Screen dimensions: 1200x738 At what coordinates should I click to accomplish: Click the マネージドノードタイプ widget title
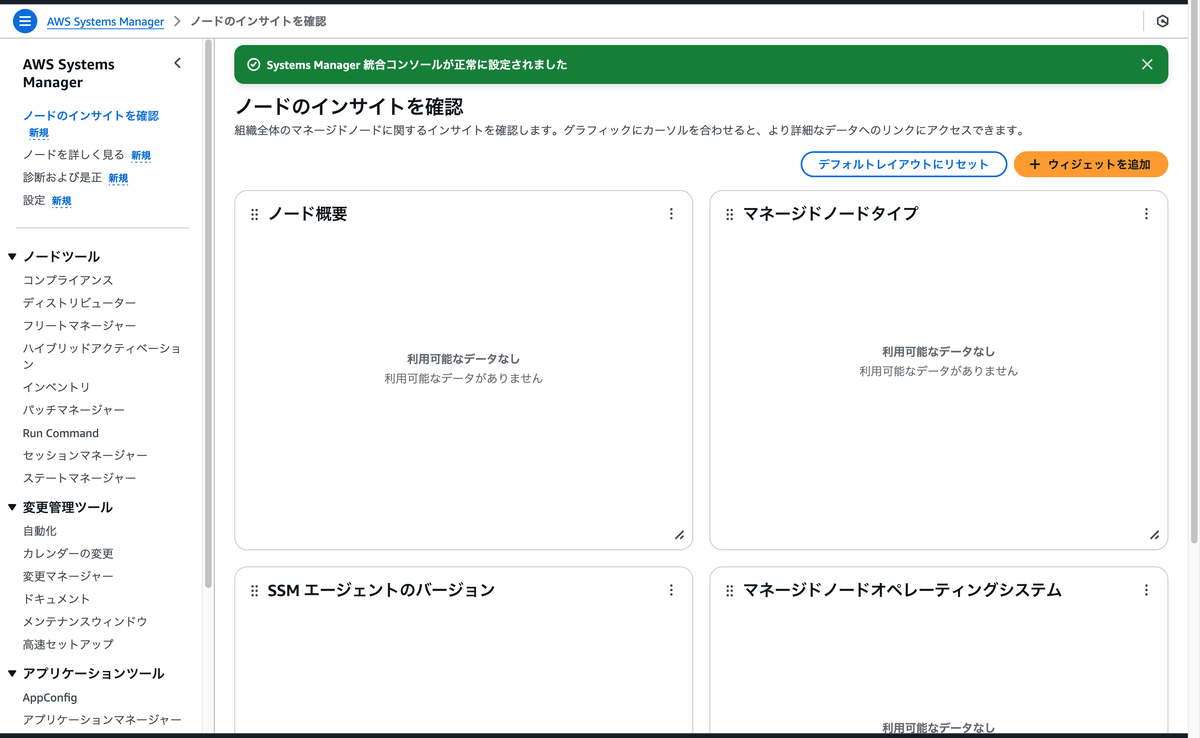click(830, 214)
